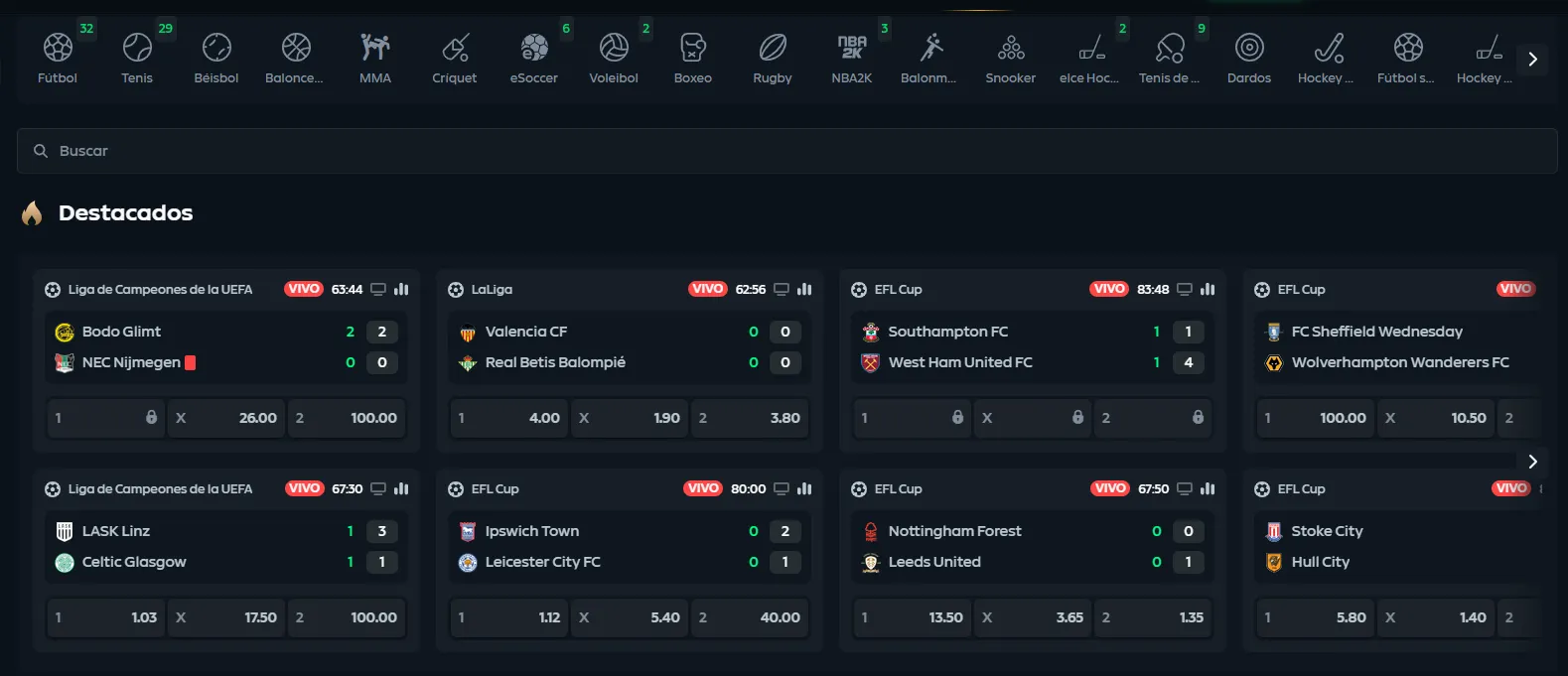Viewport: 1568px width, 676px height.
Task: Pick Stoke City win at 5.80
Action: pyautogui.click(x=1316, y=617)
